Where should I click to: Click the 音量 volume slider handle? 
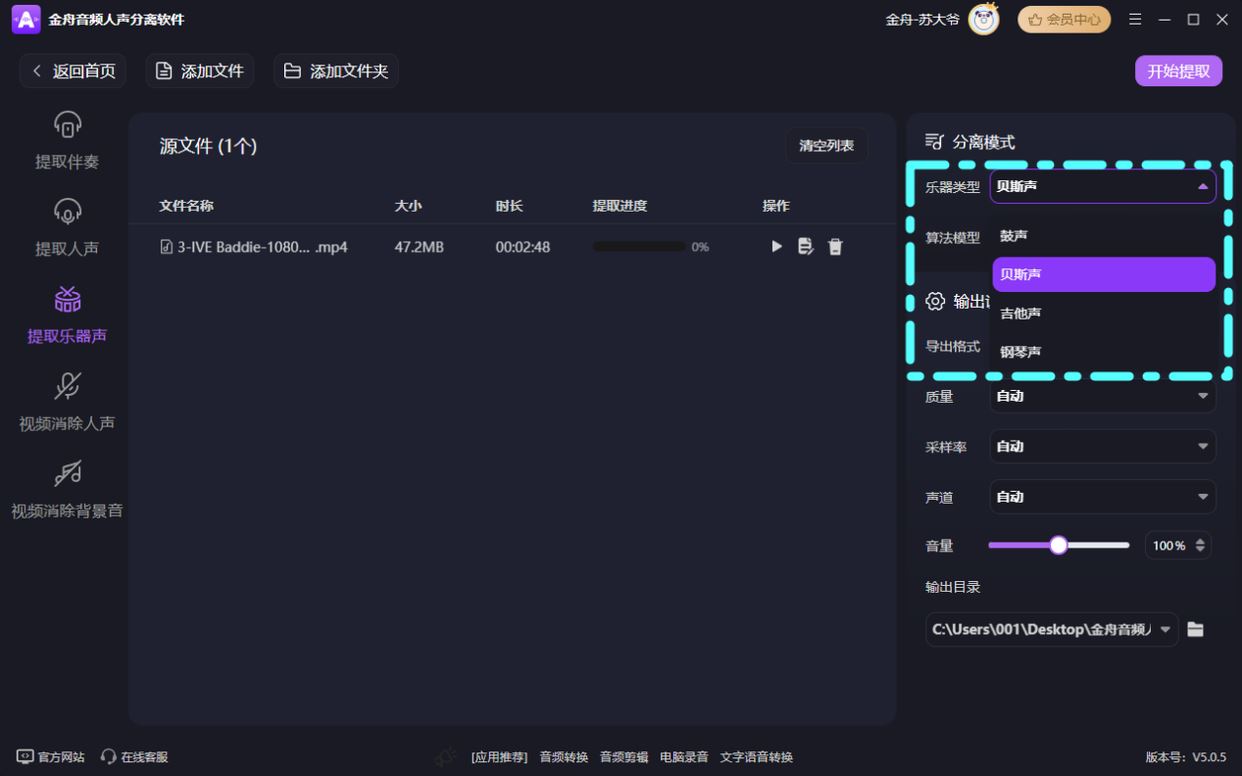pyautogui.click(x=1058, y=545)
